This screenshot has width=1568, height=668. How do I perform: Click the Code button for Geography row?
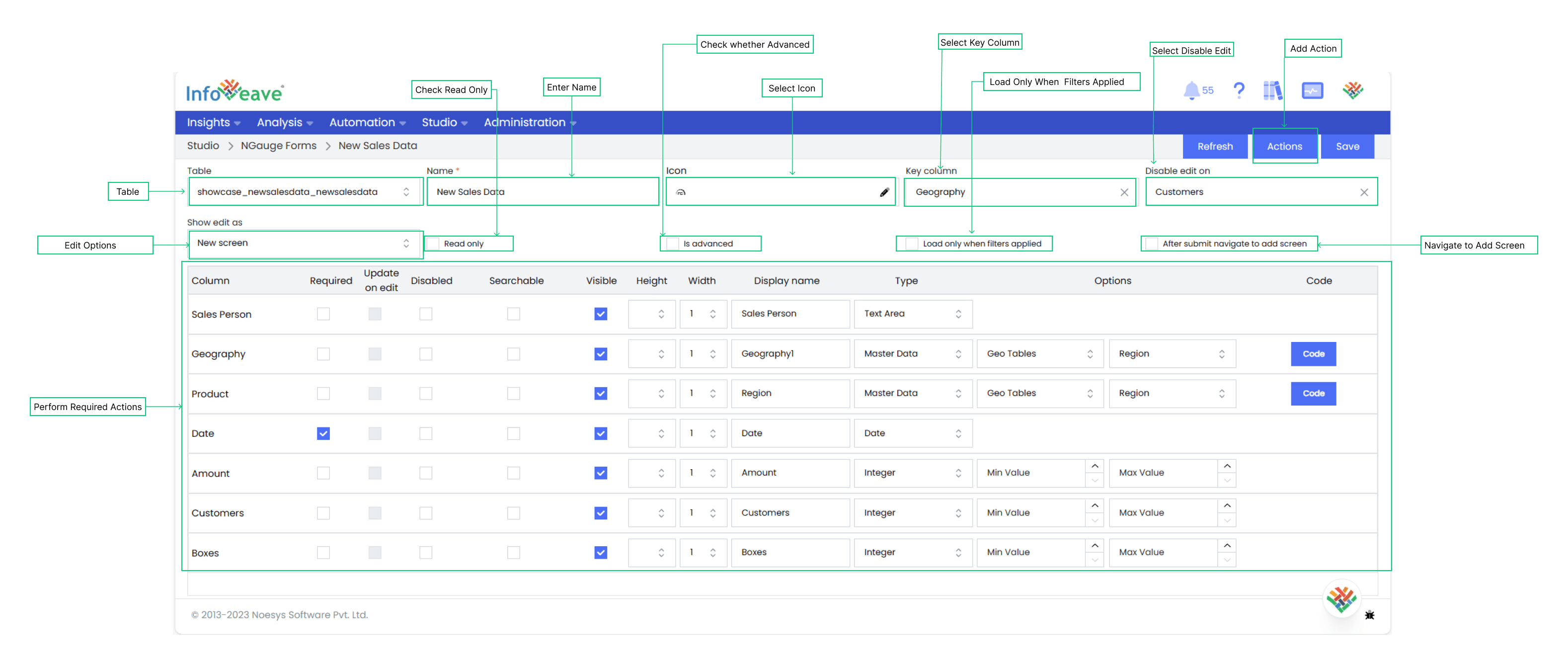pyautogui.click(x=1314, y=353)
